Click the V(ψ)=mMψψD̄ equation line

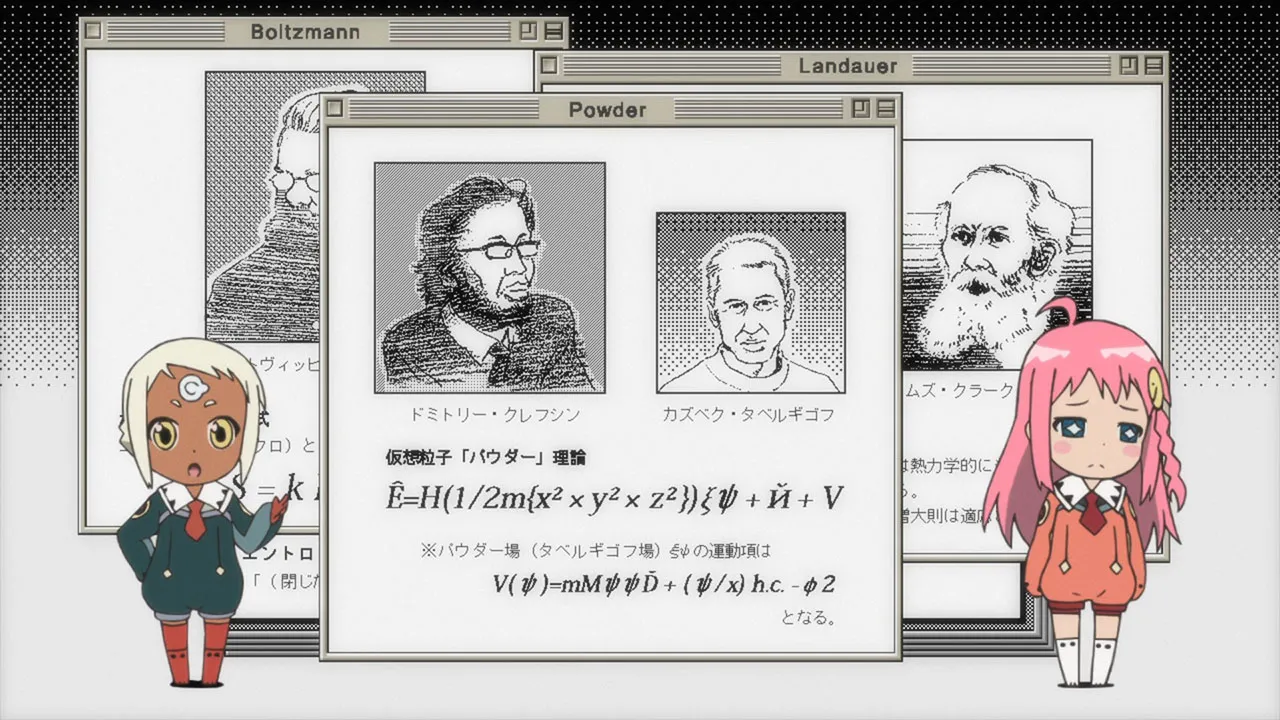(664, 584)
